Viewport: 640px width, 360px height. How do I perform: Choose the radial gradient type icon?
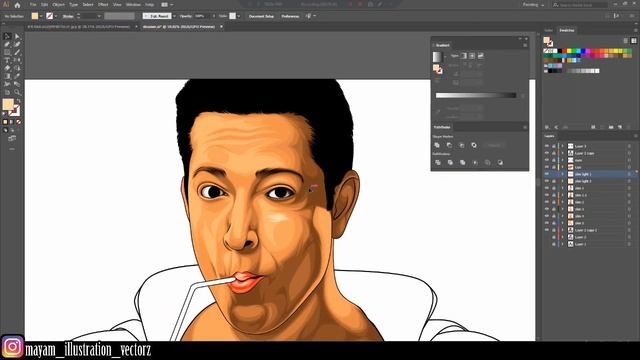472,56
